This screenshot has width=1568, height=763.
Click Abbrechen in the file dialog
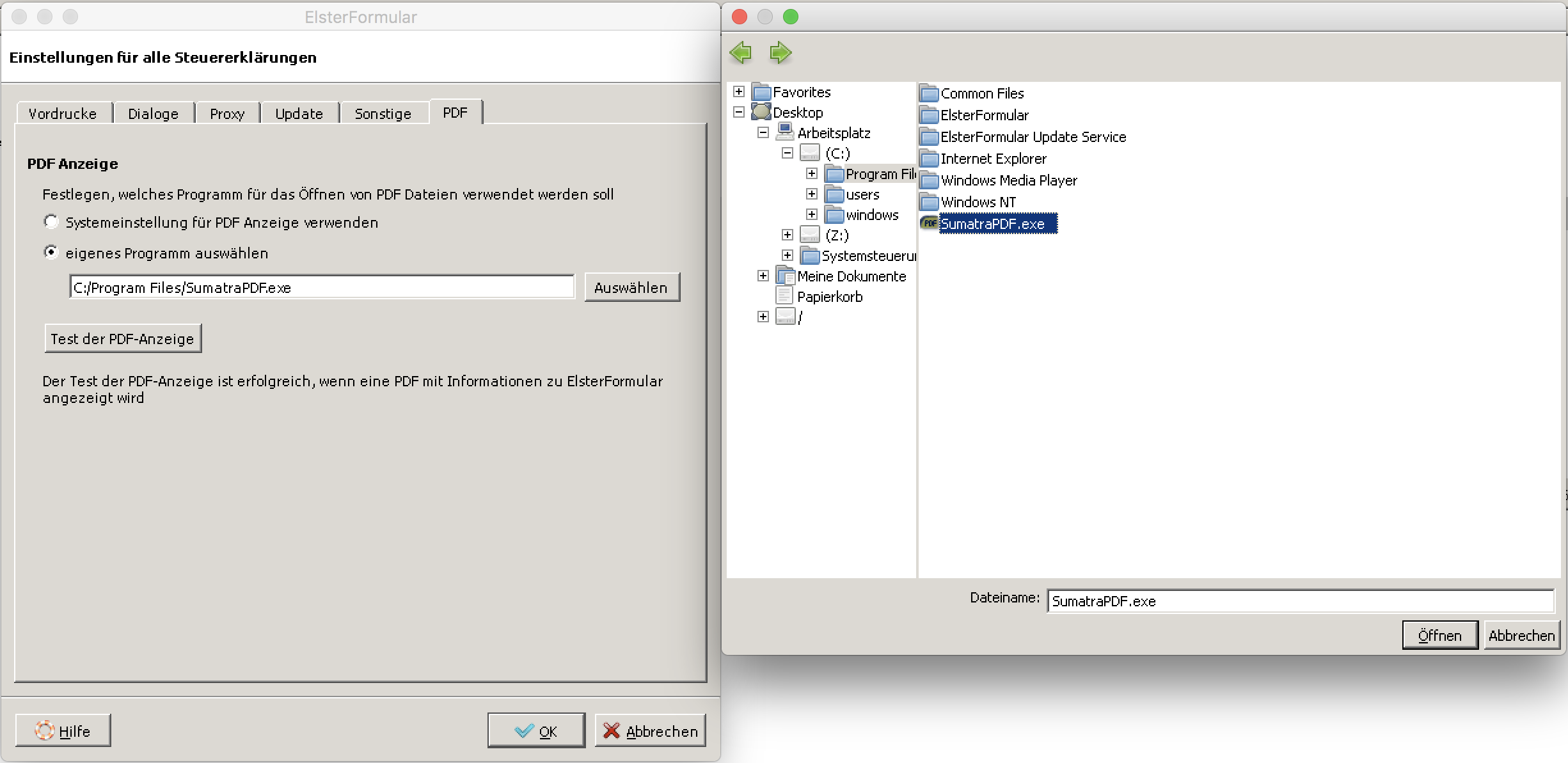pyautogui.click(x=1522, y=635)
